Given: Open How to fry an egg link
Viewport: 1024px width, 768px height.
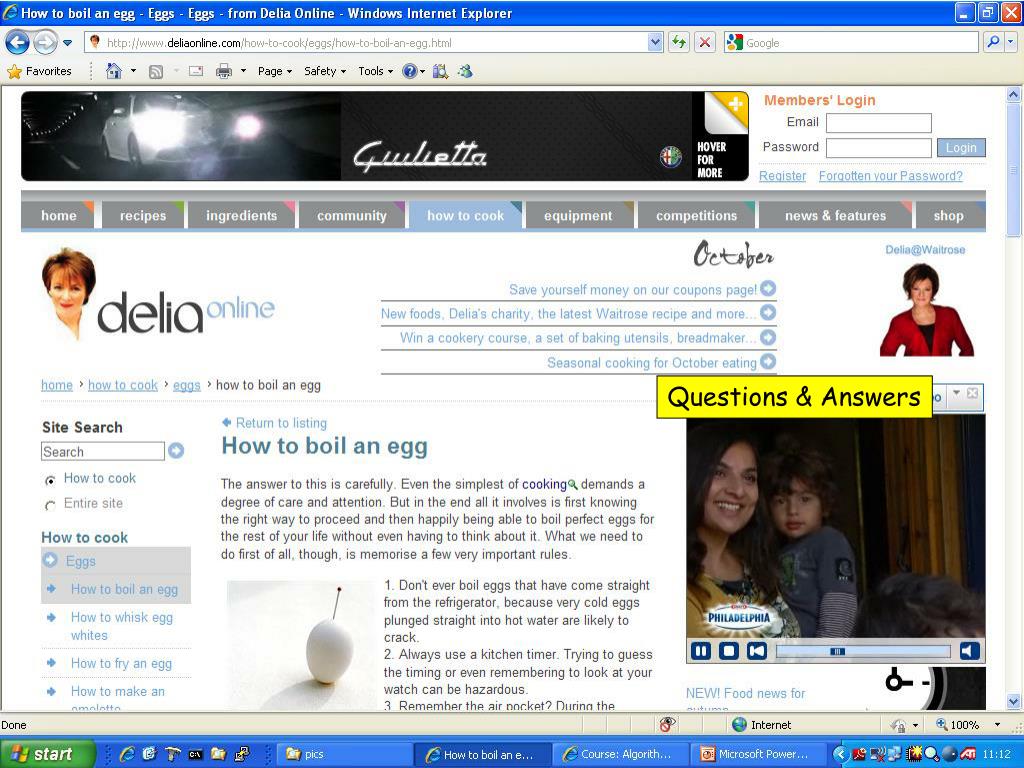Looking at the screenshot, I should pos(121,664).
